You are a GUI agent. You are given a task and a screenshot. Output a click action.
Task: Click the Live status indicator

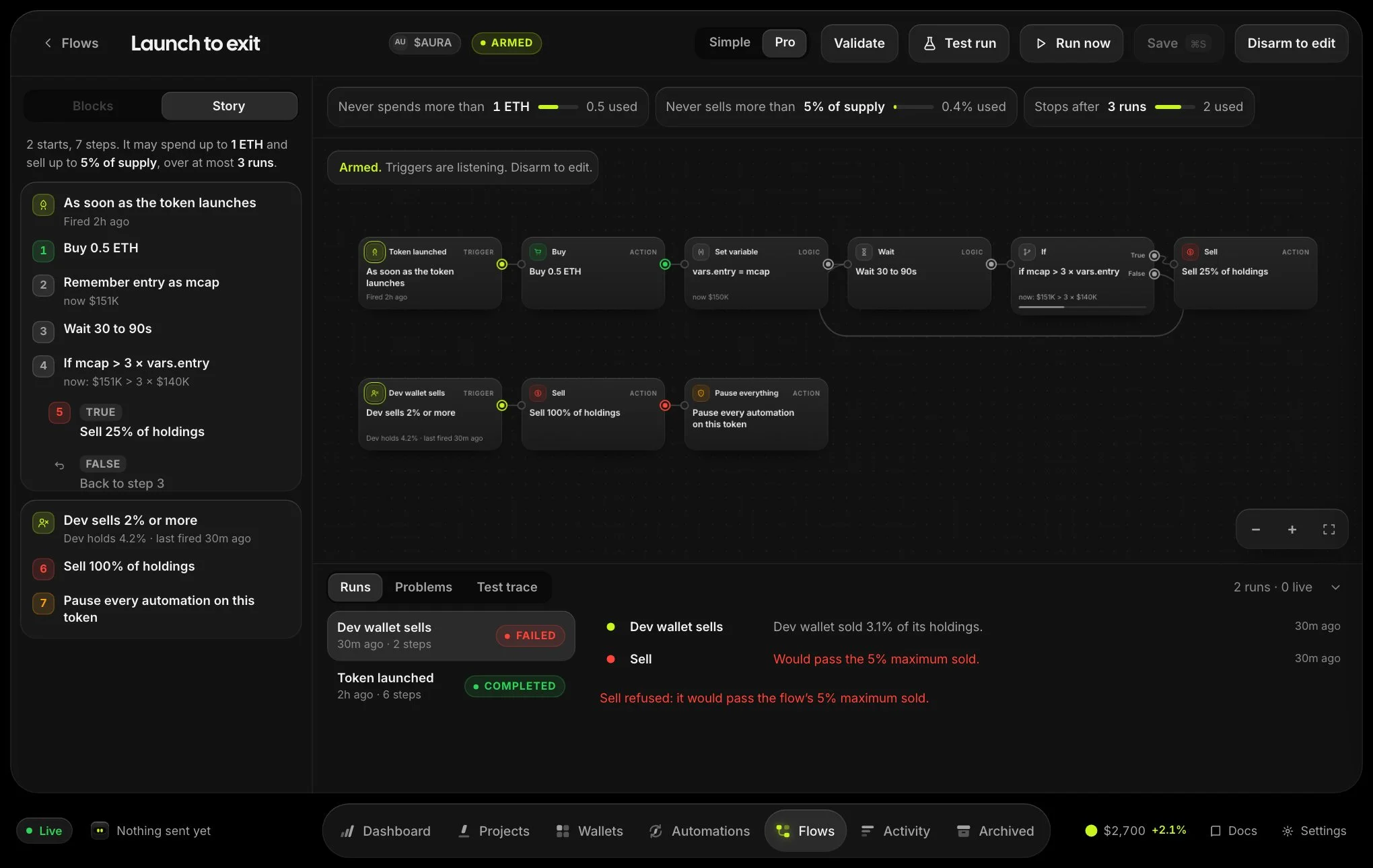[44, 831]
